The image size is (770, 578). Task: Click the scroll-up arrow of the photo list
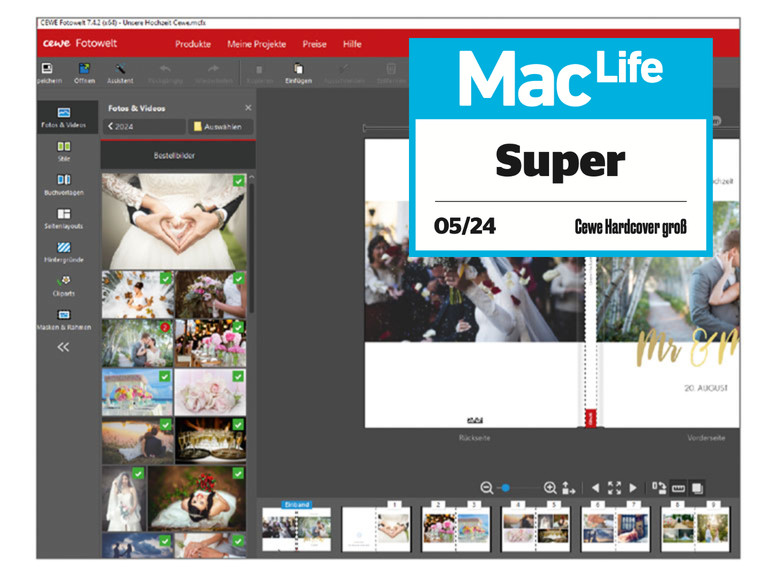[x=251, y=177]
